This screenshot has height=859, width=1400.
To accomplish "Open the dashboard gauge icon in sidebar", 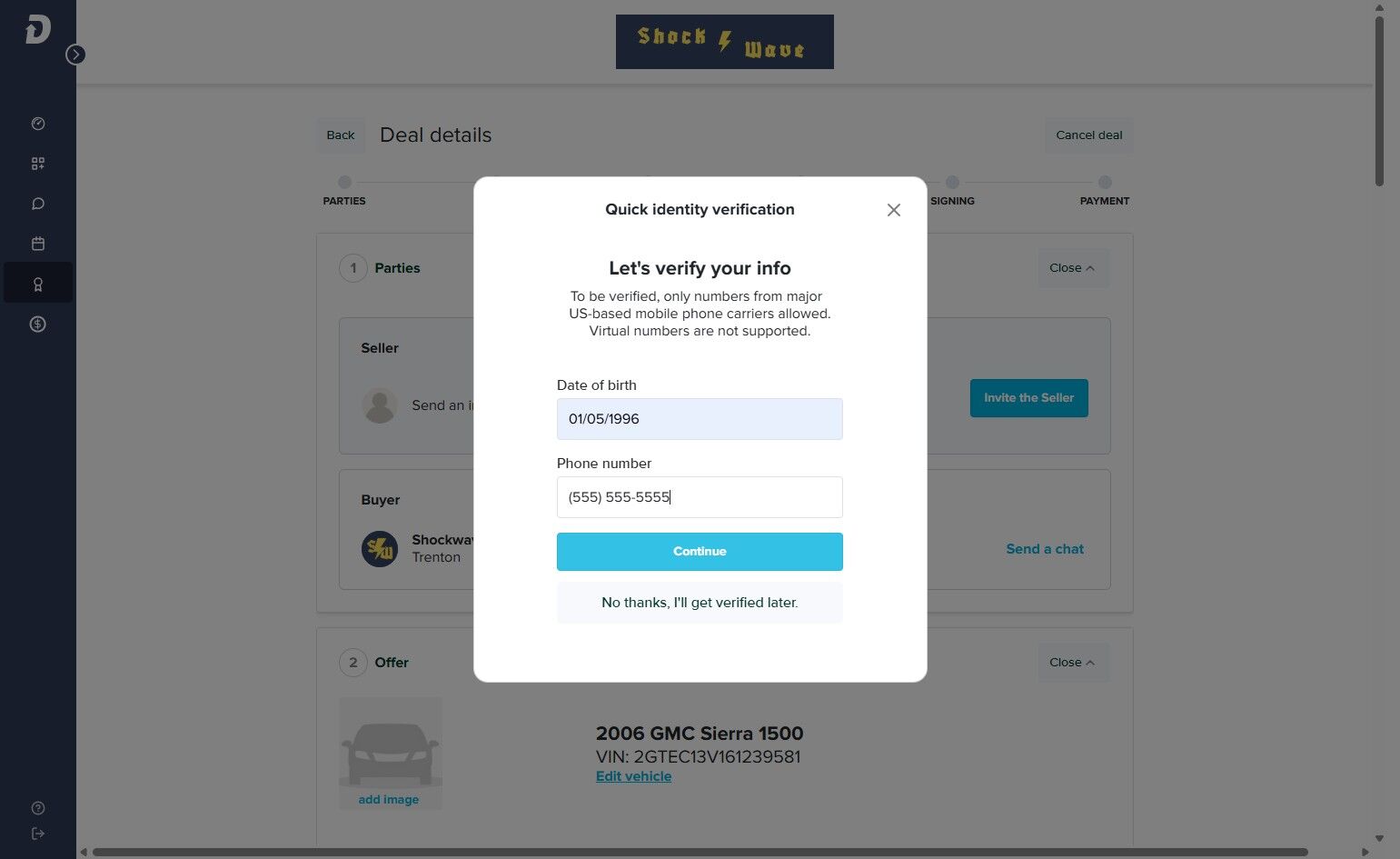I will (x=38, y=124).
